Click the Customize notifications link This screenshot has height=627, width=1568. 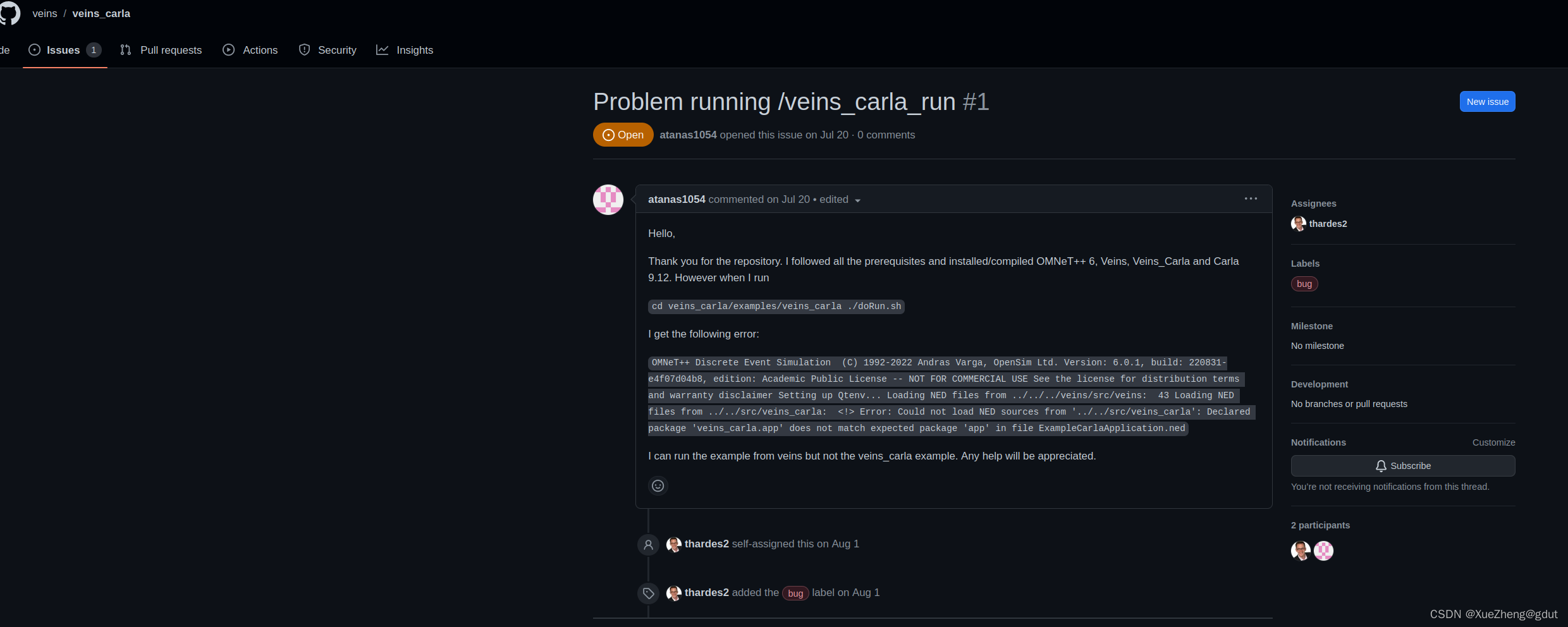point(1493,442)
